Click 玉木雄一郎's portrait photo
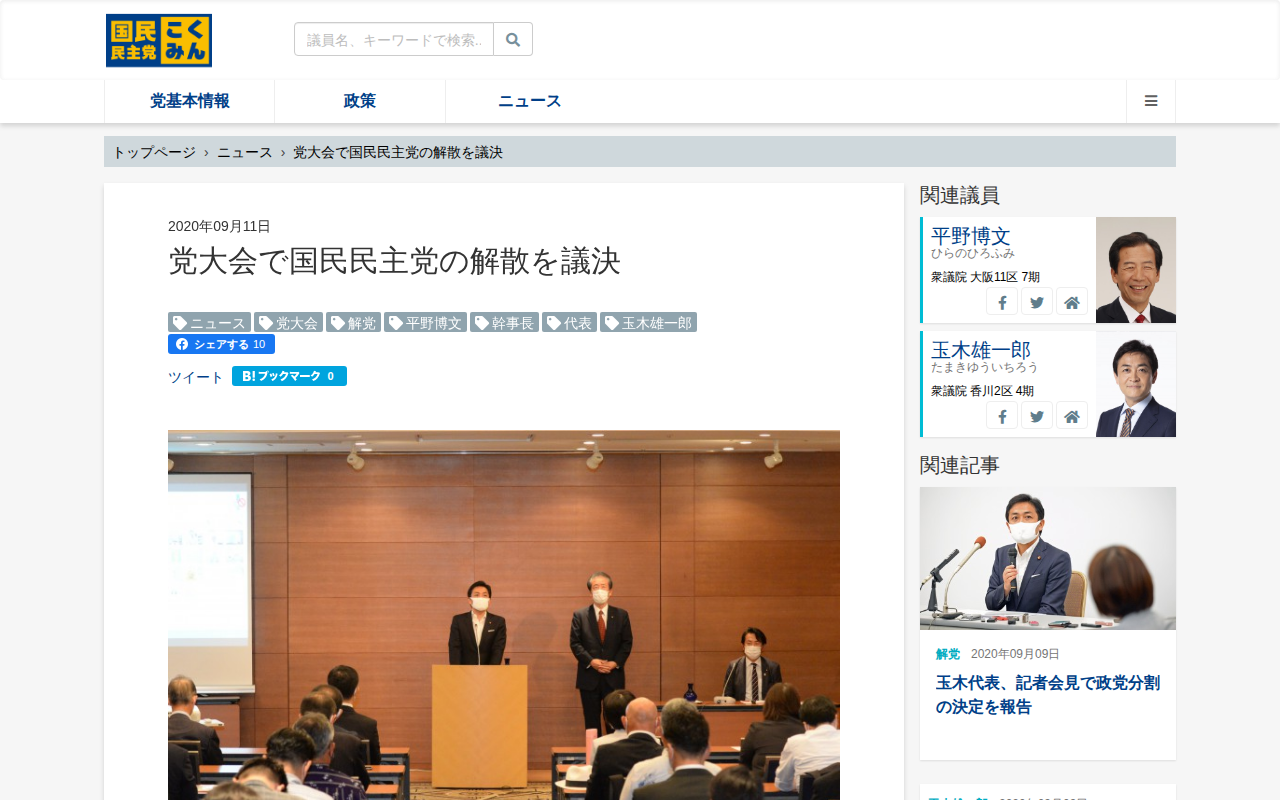 (1136, 384)
